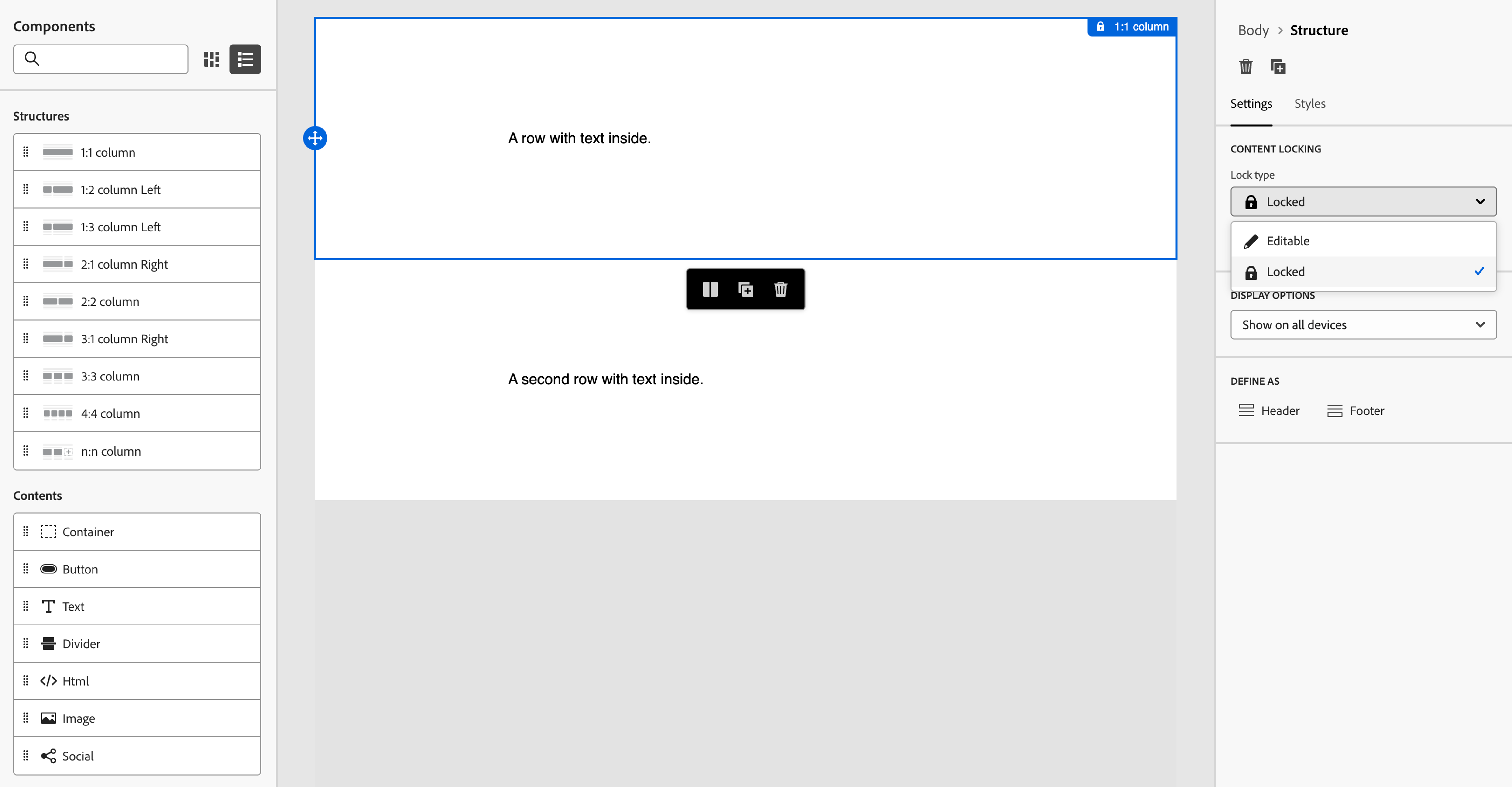This screenshot has height=787, width=1512.
Task: Click drag grip of the Divider row
Action: click(26, 643)
